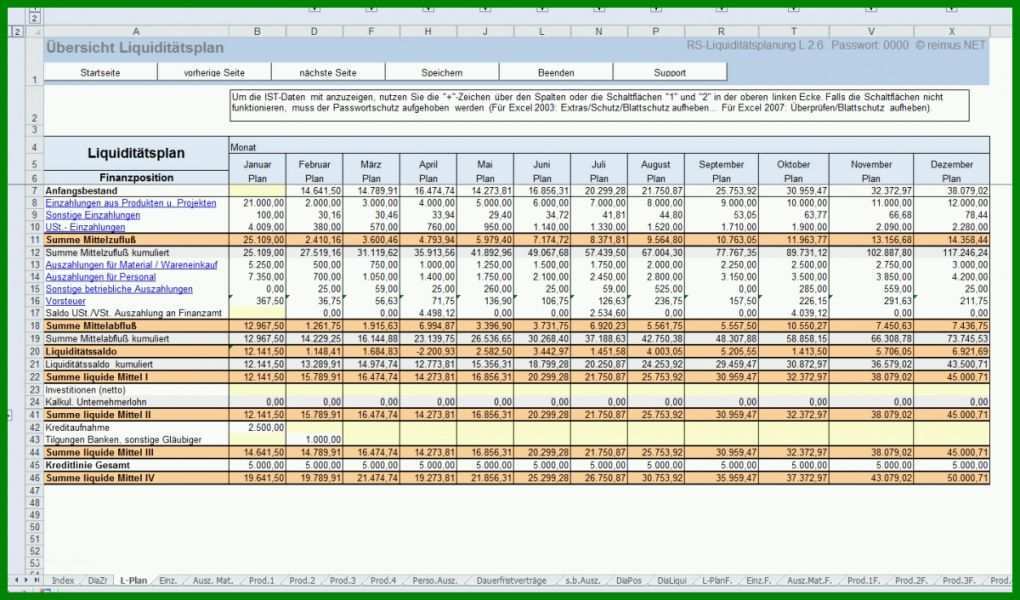
Task: Open Auszahlungen für Material / Wareneinkauf link
Action: 131,265
